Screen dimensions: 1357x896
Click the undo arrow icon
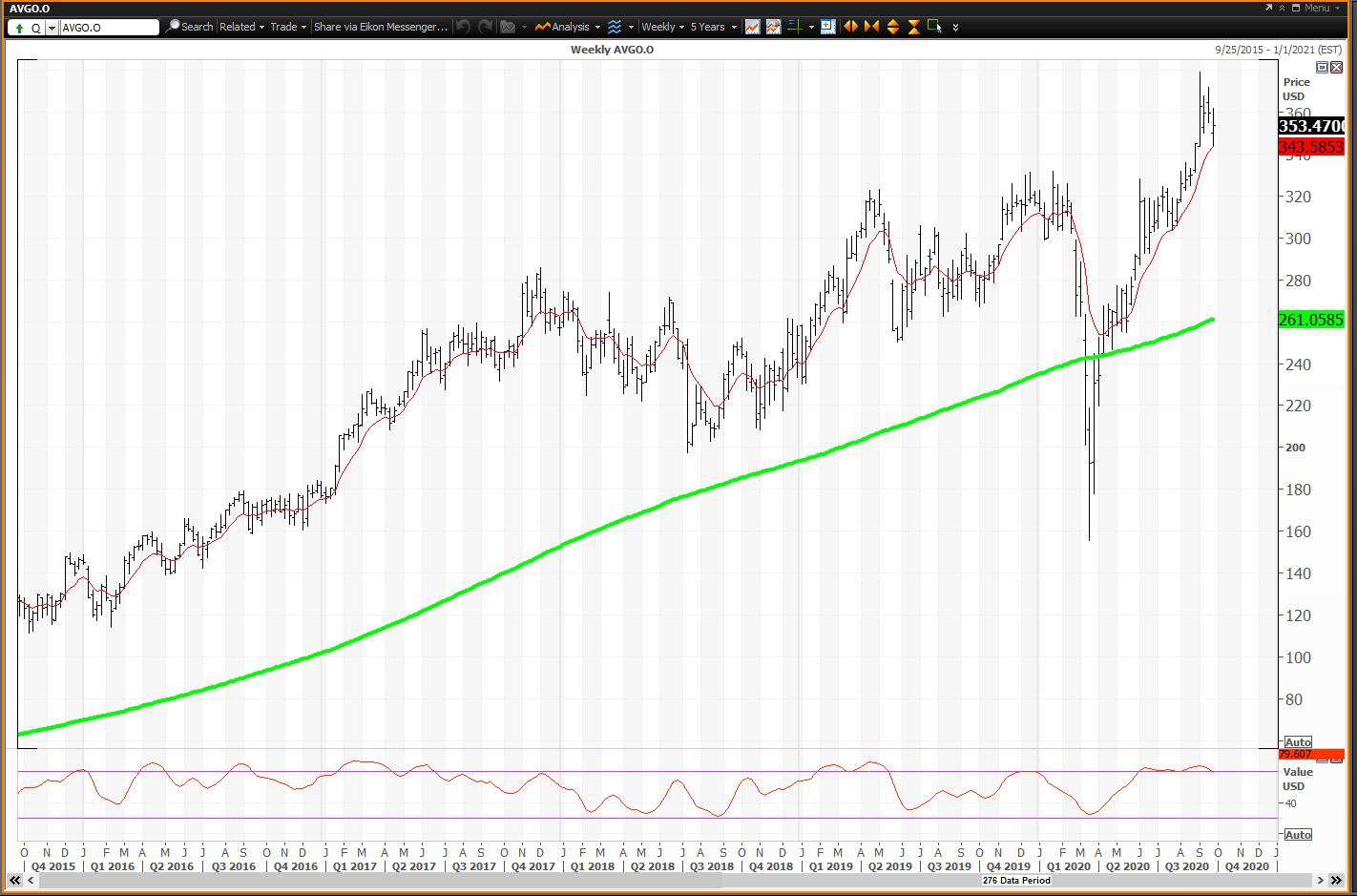[462, 27]
